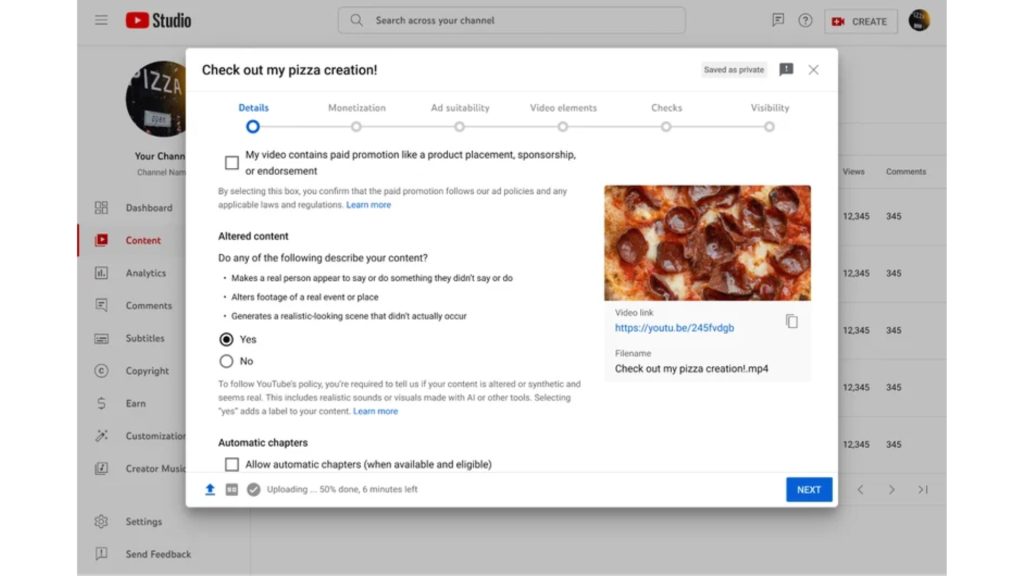Open Copyright section in sidebar
1024x576 pixels.
point(146,371)
